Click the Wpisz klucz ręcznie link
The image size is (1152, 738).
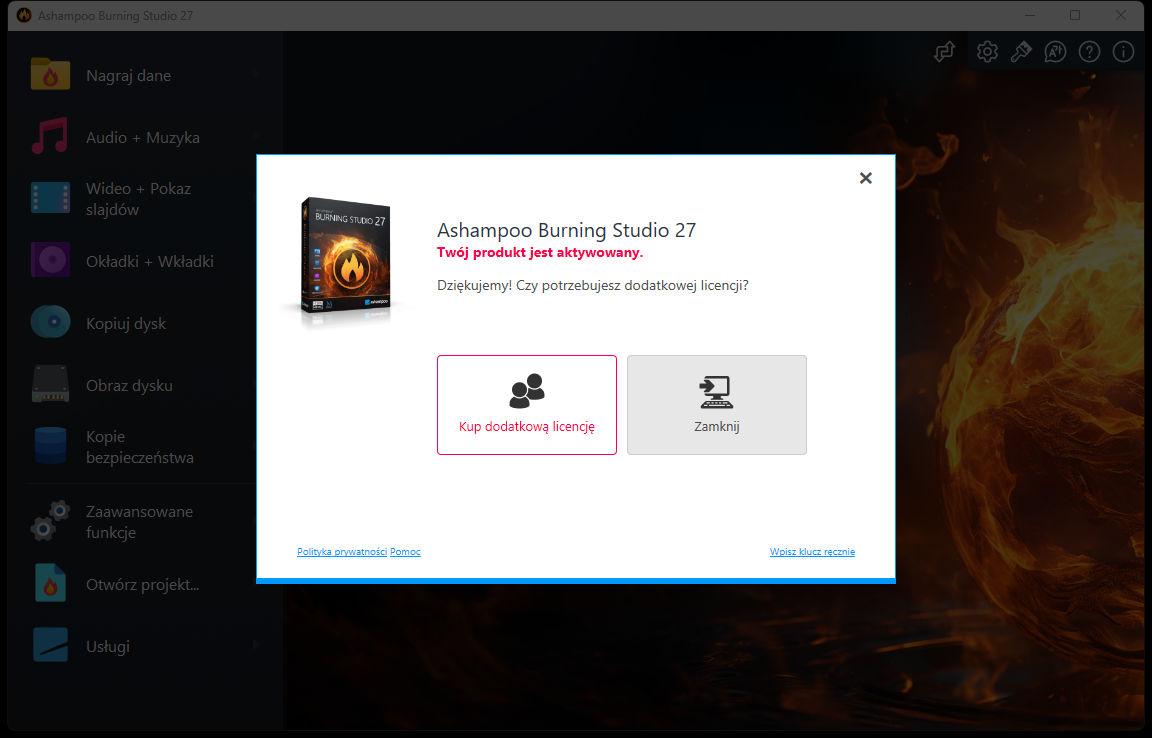pos(812,551)
